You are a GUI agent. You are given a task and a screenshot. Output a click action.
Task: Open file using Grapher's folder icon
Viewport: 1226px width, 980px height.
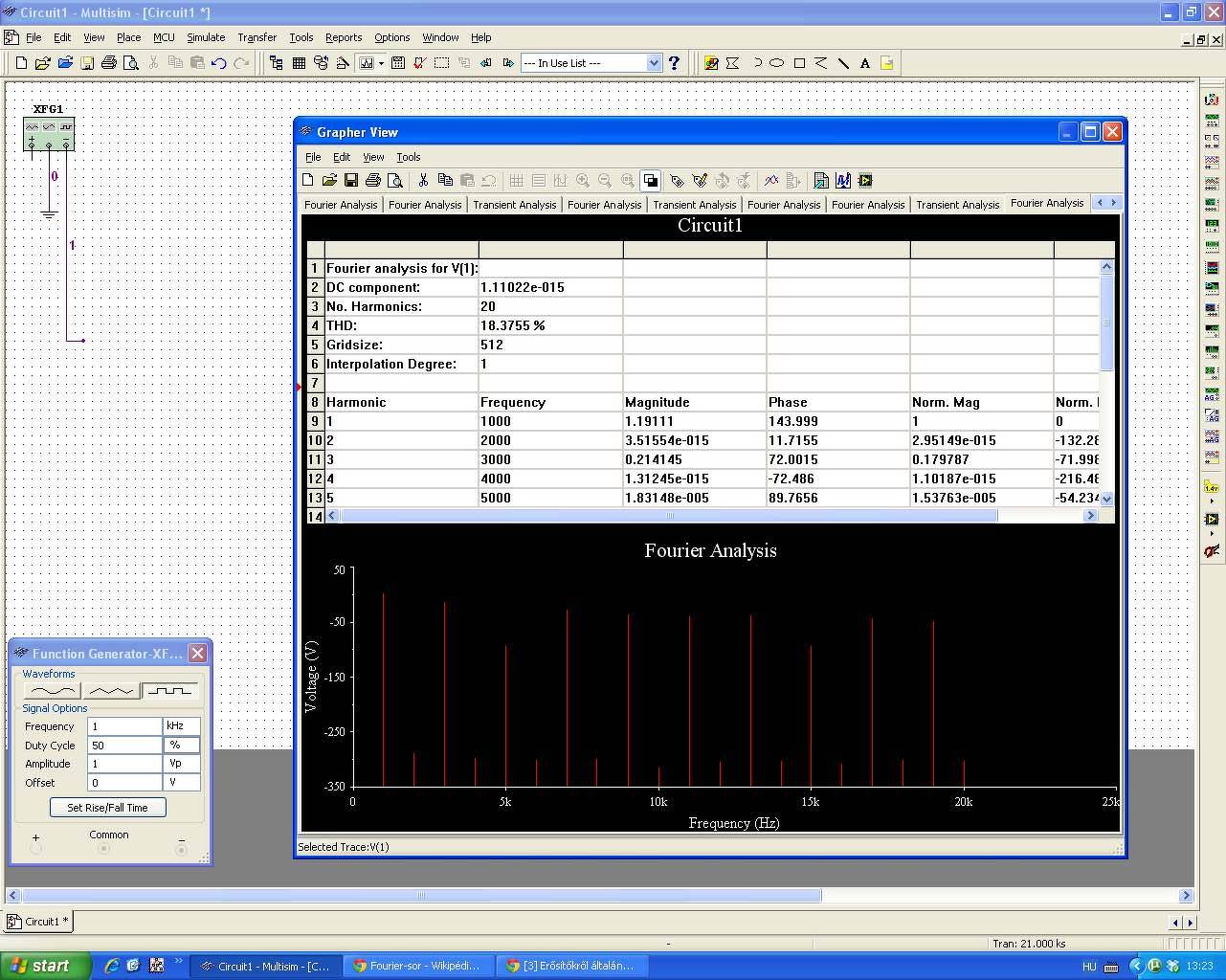pyautogui.click(x=329, y=181)
